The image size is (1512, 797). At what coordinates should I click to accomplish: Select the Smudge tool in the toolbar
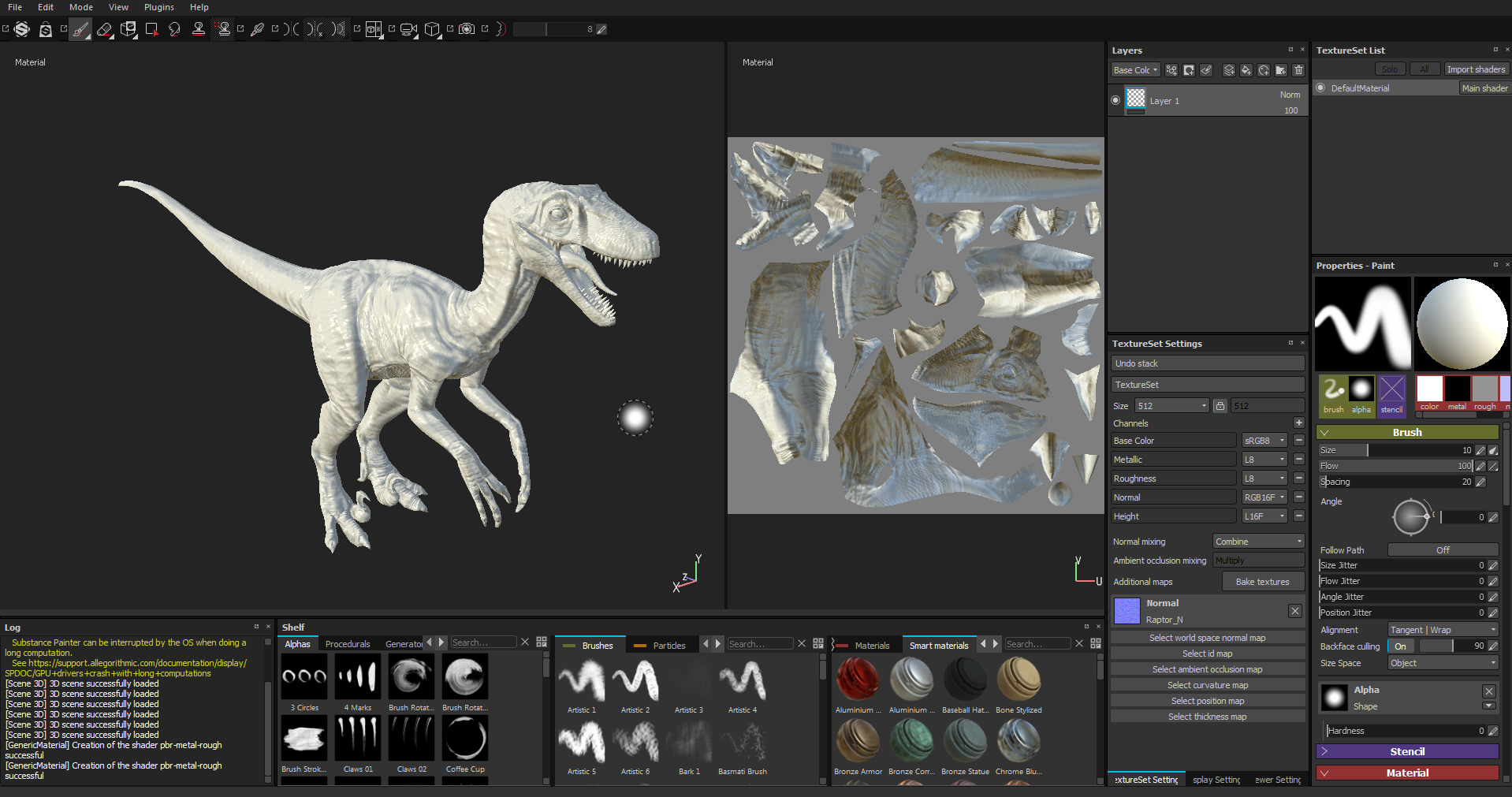click(174, 30)
